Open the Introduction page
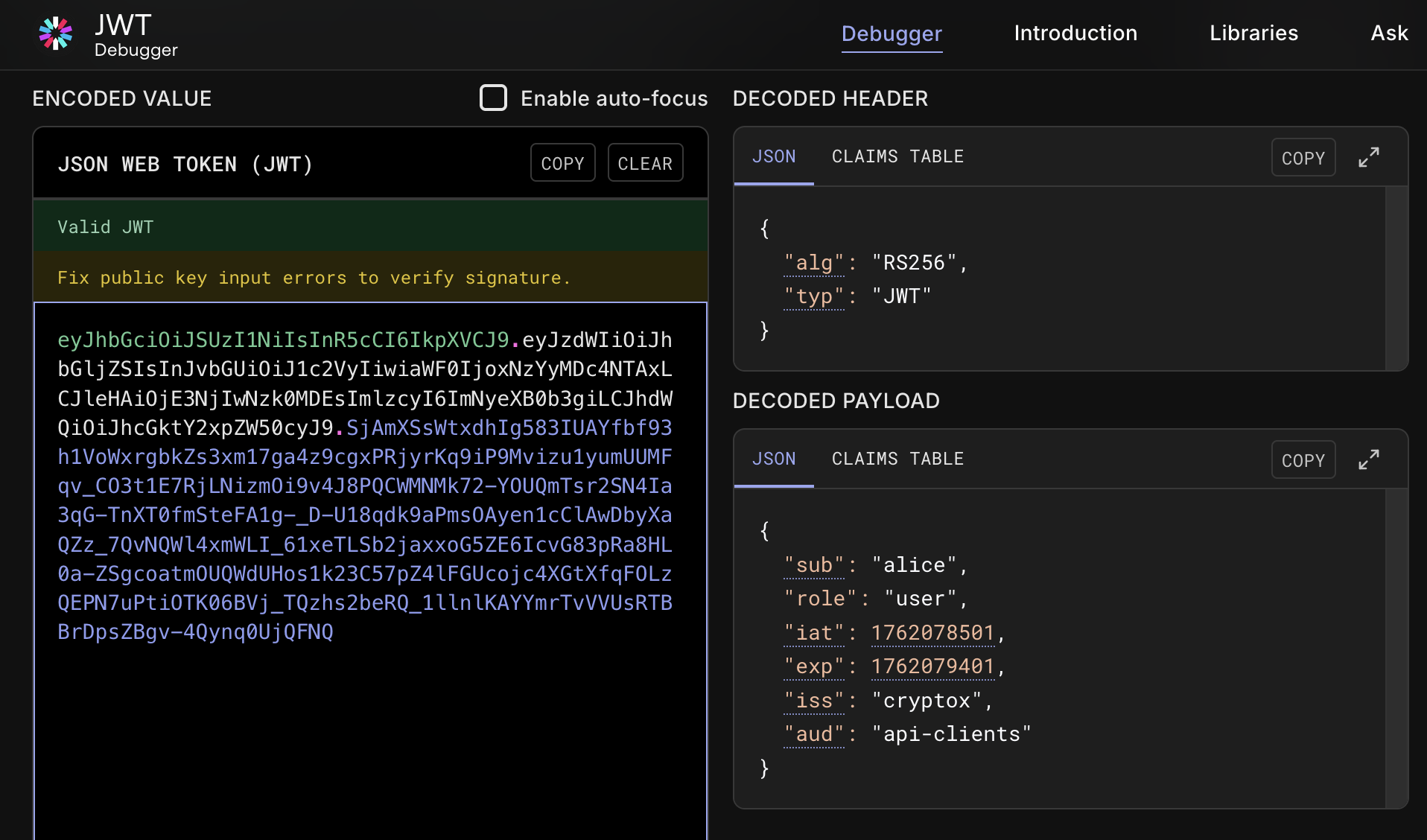 tap(1075, 33)
